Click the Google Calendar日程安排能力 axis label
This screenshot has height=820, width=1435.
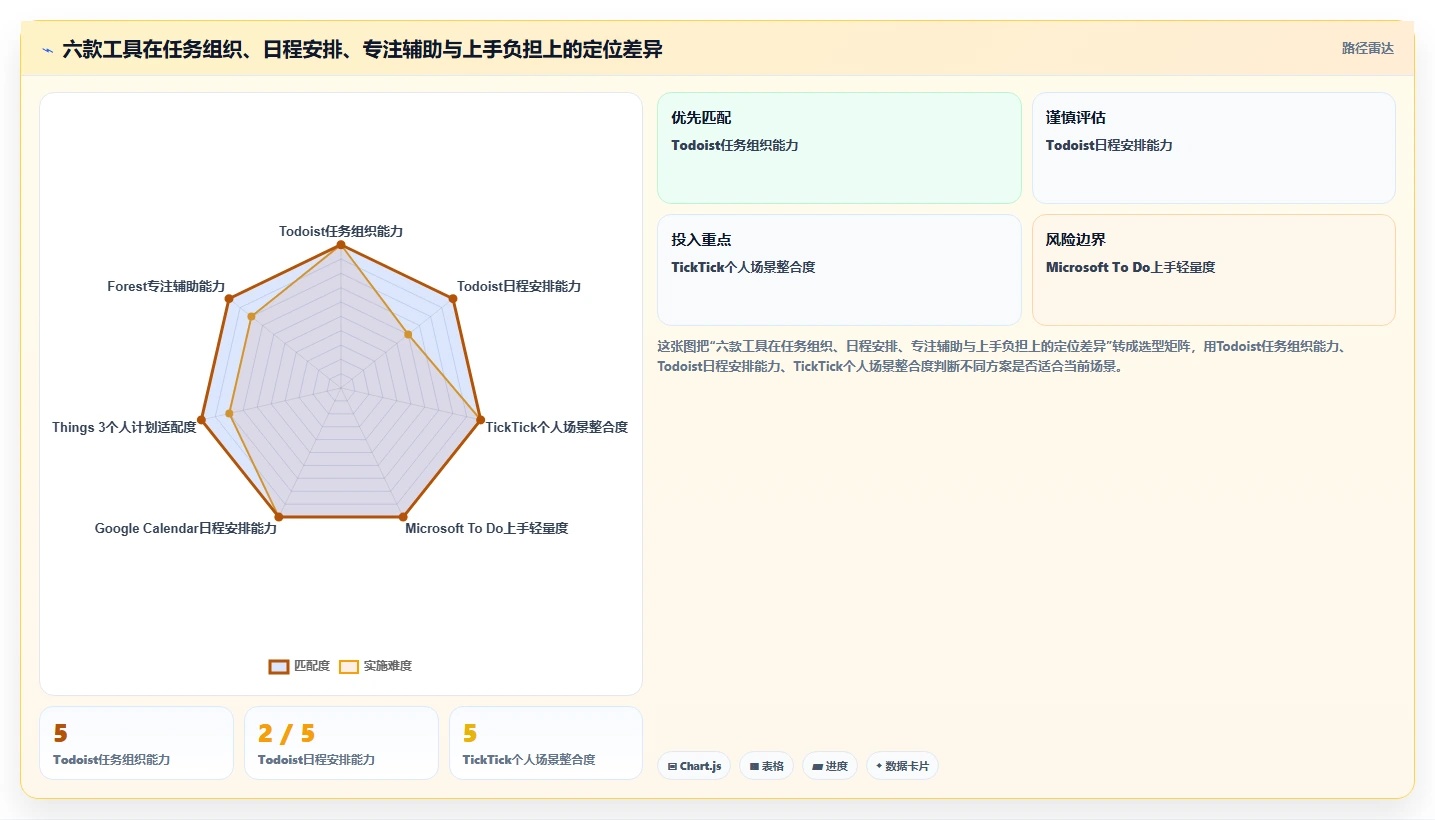[186, 528]
